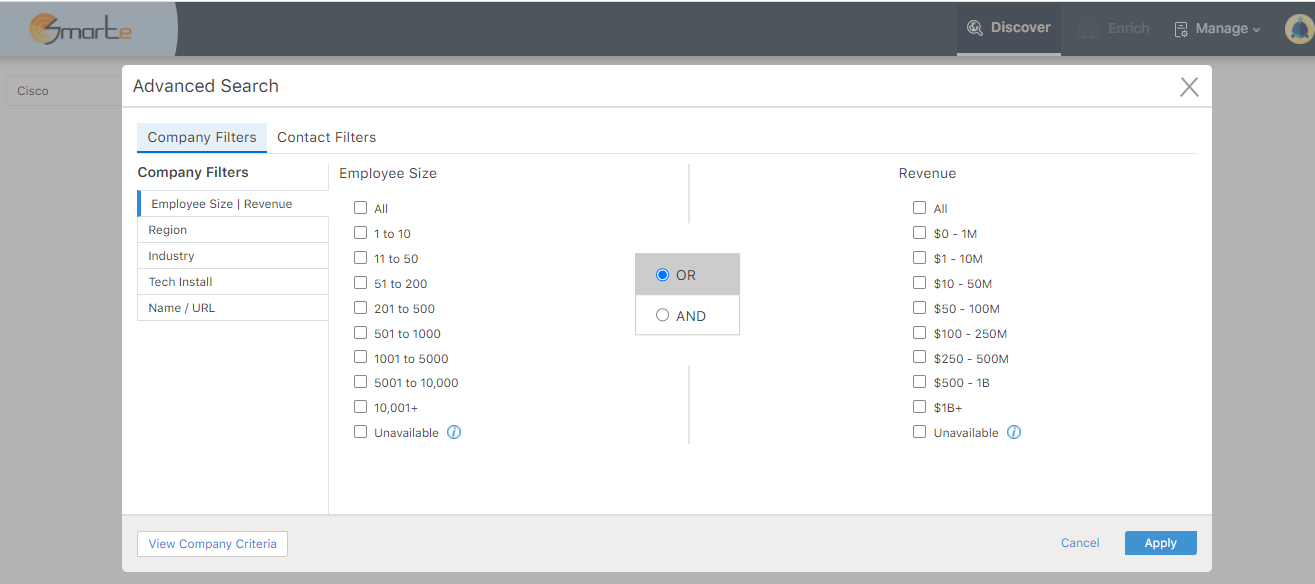
Task: Click the info icon beside Employee Size Unavailable
Action: pos(454,431)
